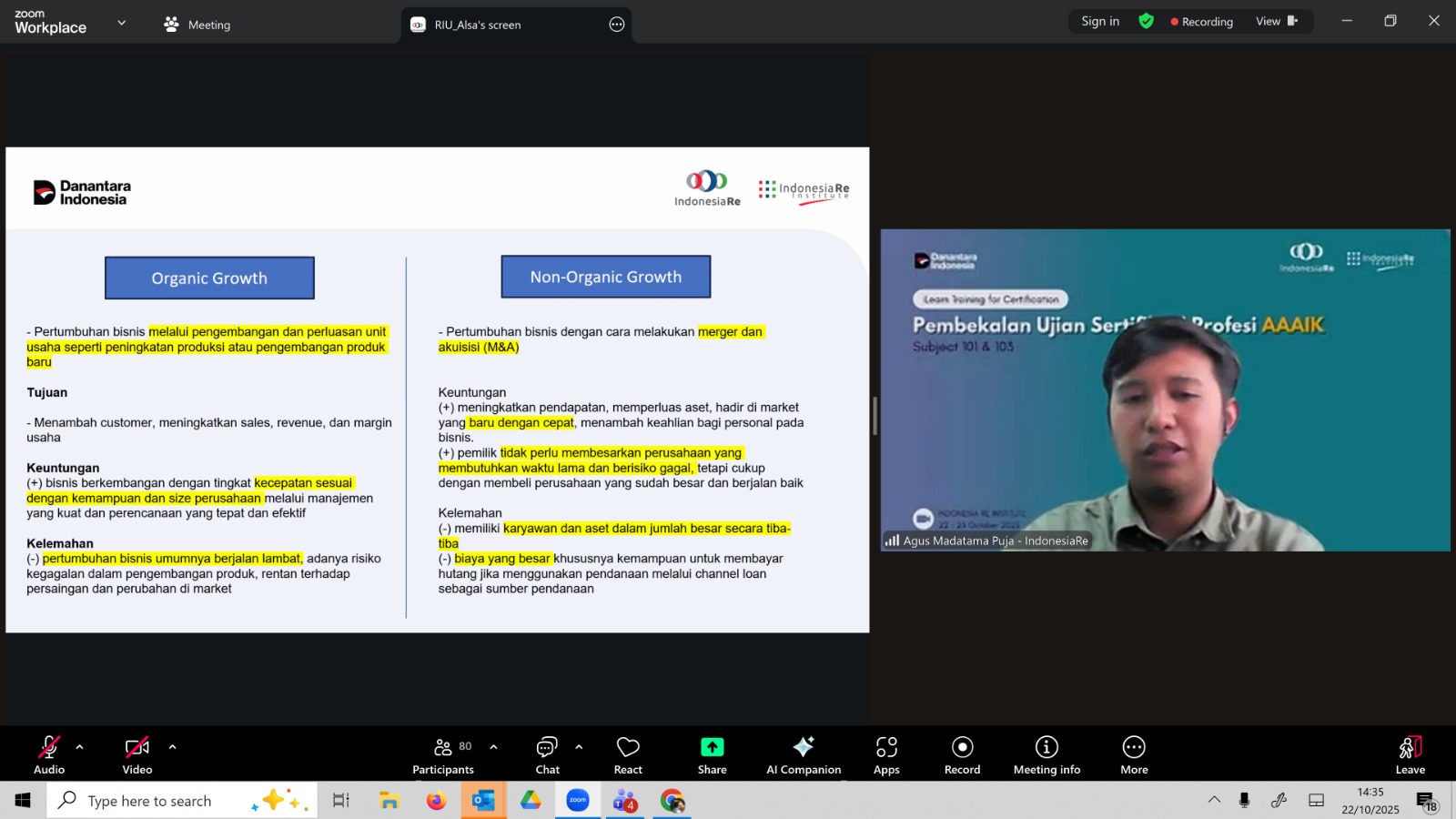Open the React emoji menu

628,755
